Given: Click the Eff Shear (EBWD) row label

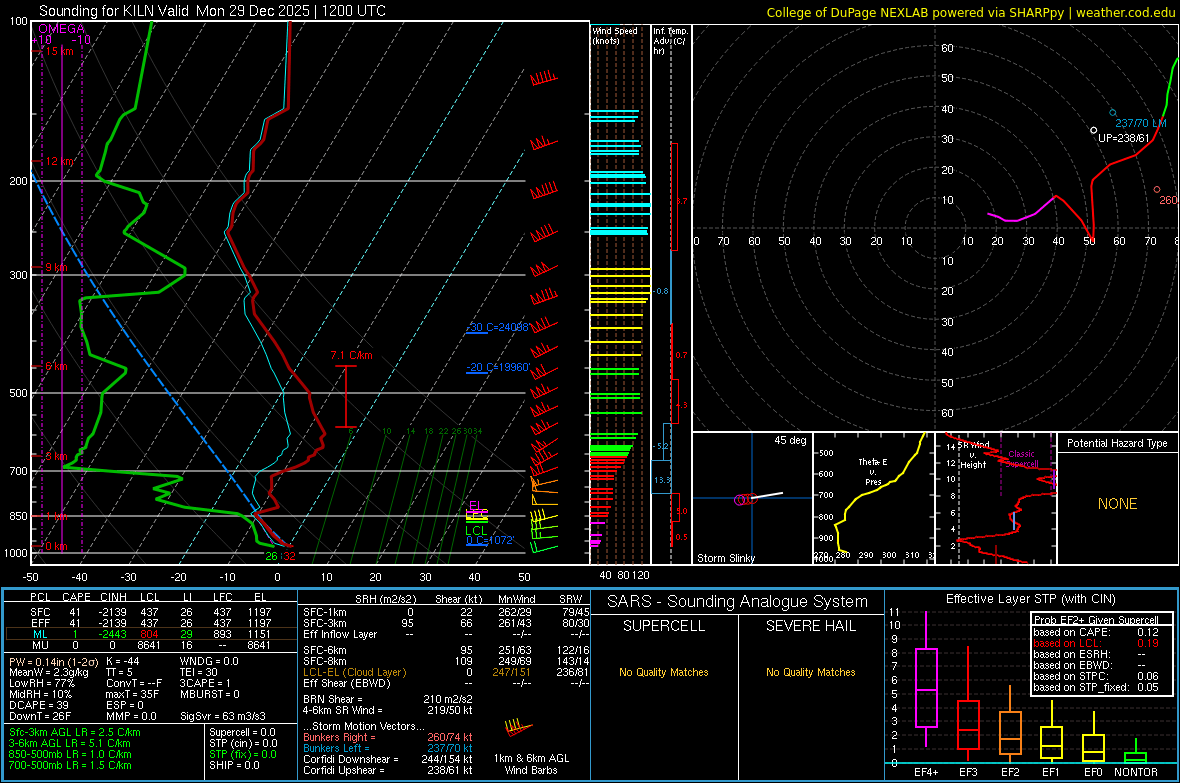Looking at the screenshot, I should 347,683.
